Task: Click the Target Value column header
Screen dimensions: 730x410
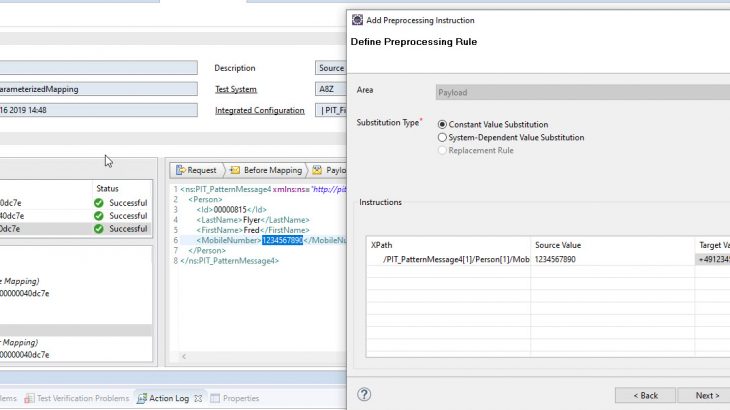Action: coord(713,245)
